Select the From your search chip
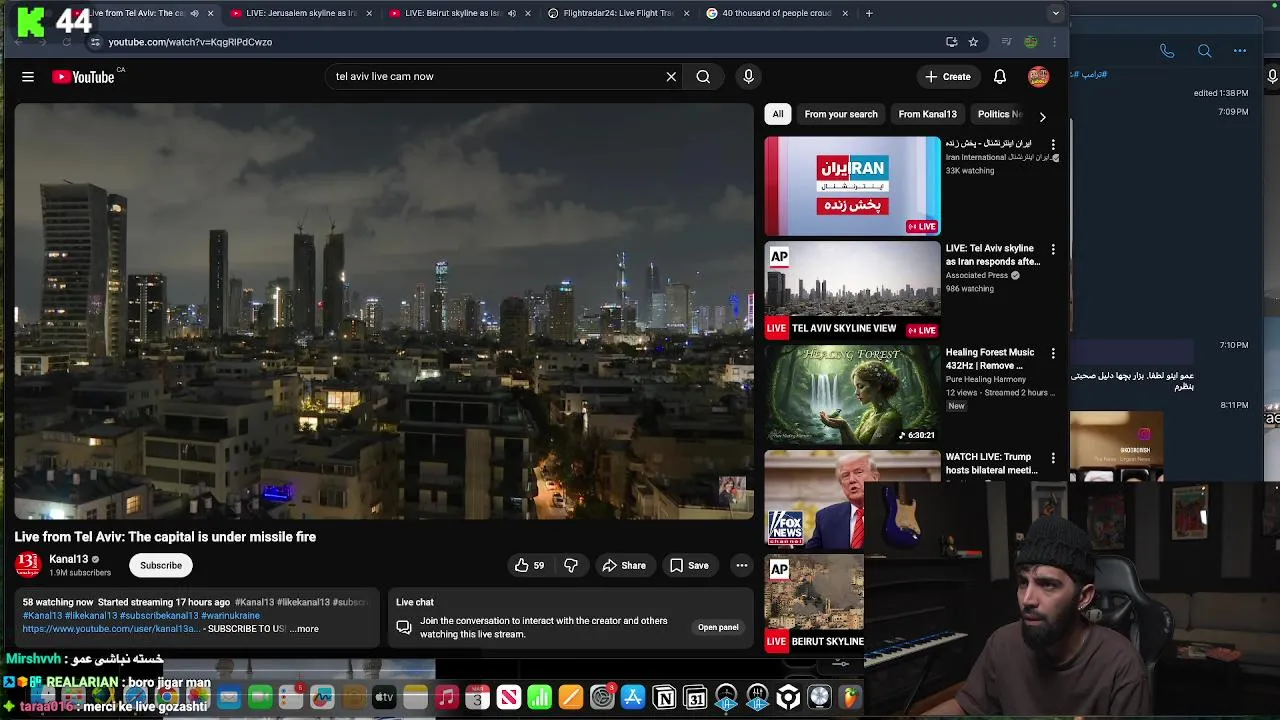The width and height of the screenshot is (1280, 720). click(x=841, y=114)
